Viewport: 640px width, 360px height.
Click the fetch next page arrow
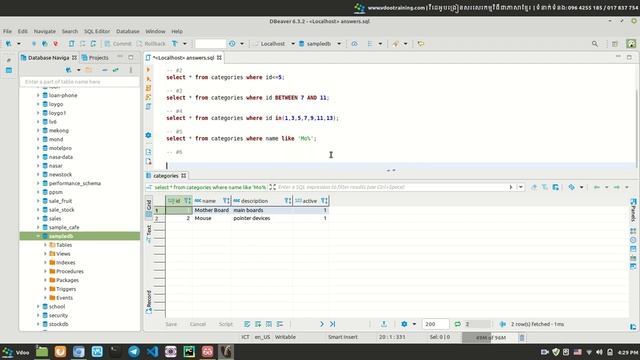coord(322,324)
